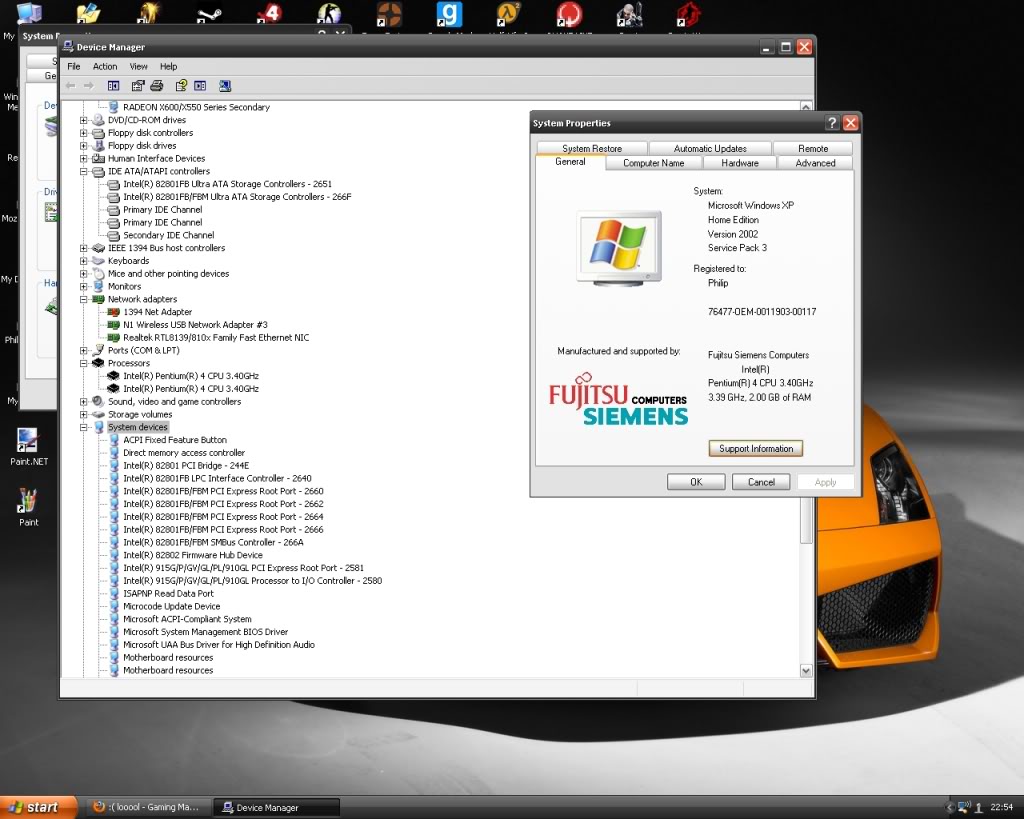Screen dimensions: 1024x819
Task: Click the Support Information button
Action: coord(756,449)
